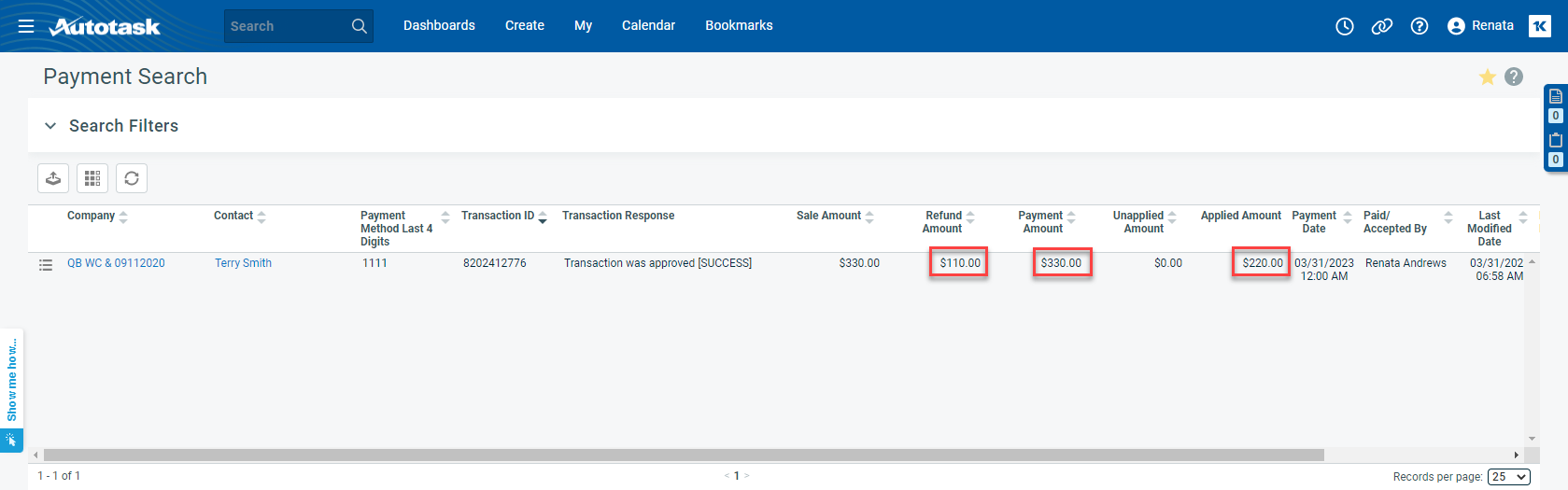Click the export results icon
The width and height of the screenshot is (1568, 490).
pos(53,178)
